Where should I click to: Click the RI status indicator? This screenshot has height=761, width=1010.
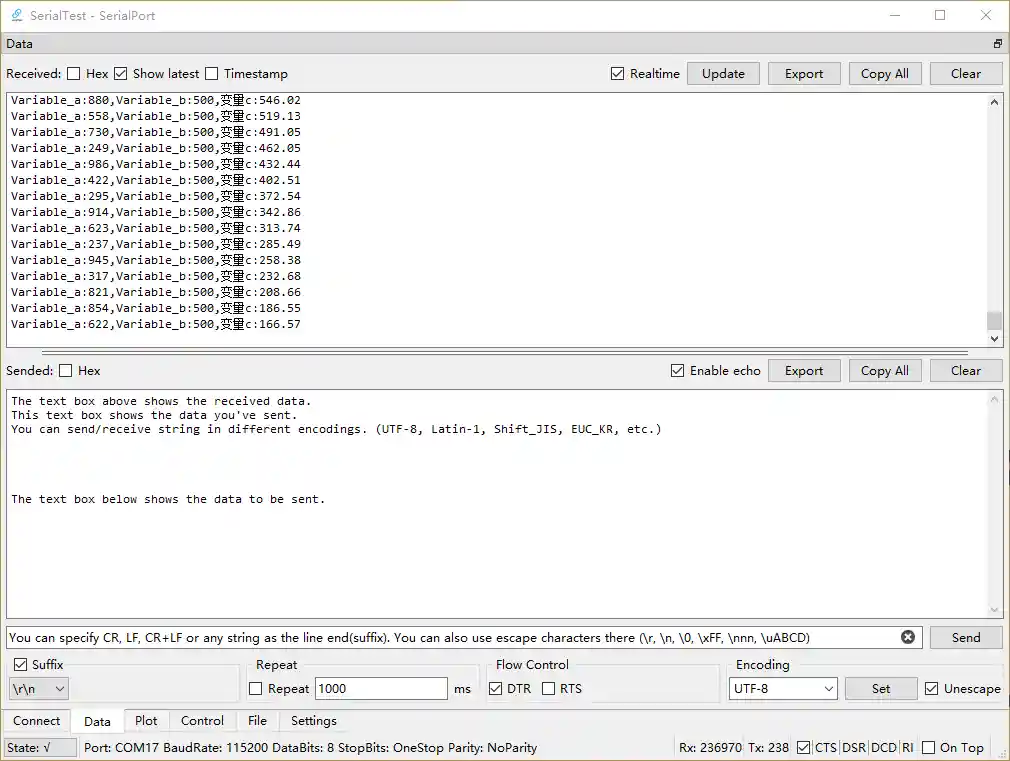coord(908,747)
